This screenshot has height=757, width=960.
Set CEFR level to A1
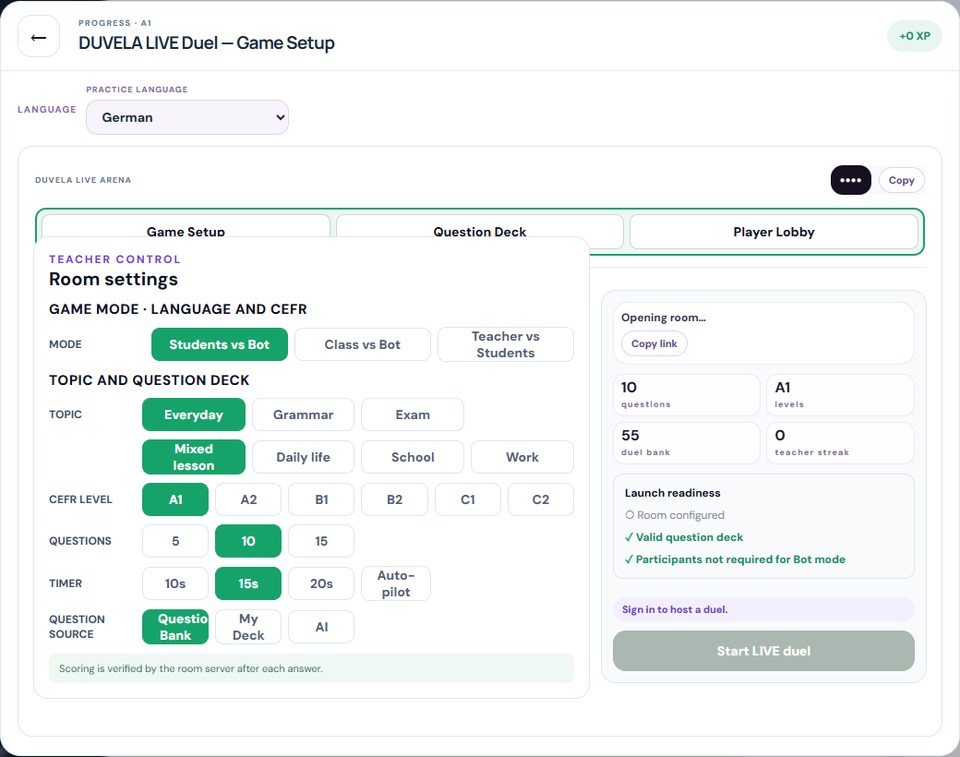tap(175, 500)
